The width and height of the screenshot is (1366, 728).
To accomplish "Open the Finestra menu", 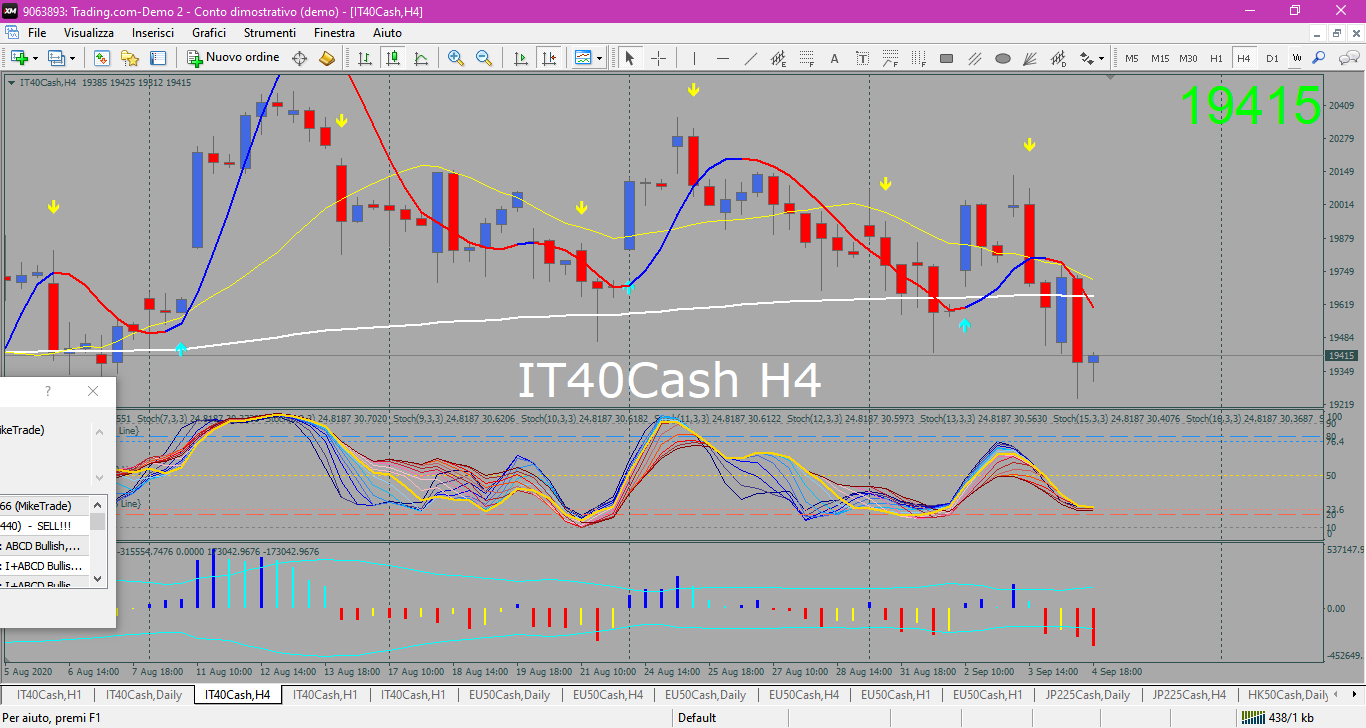I will pos(334,33).
